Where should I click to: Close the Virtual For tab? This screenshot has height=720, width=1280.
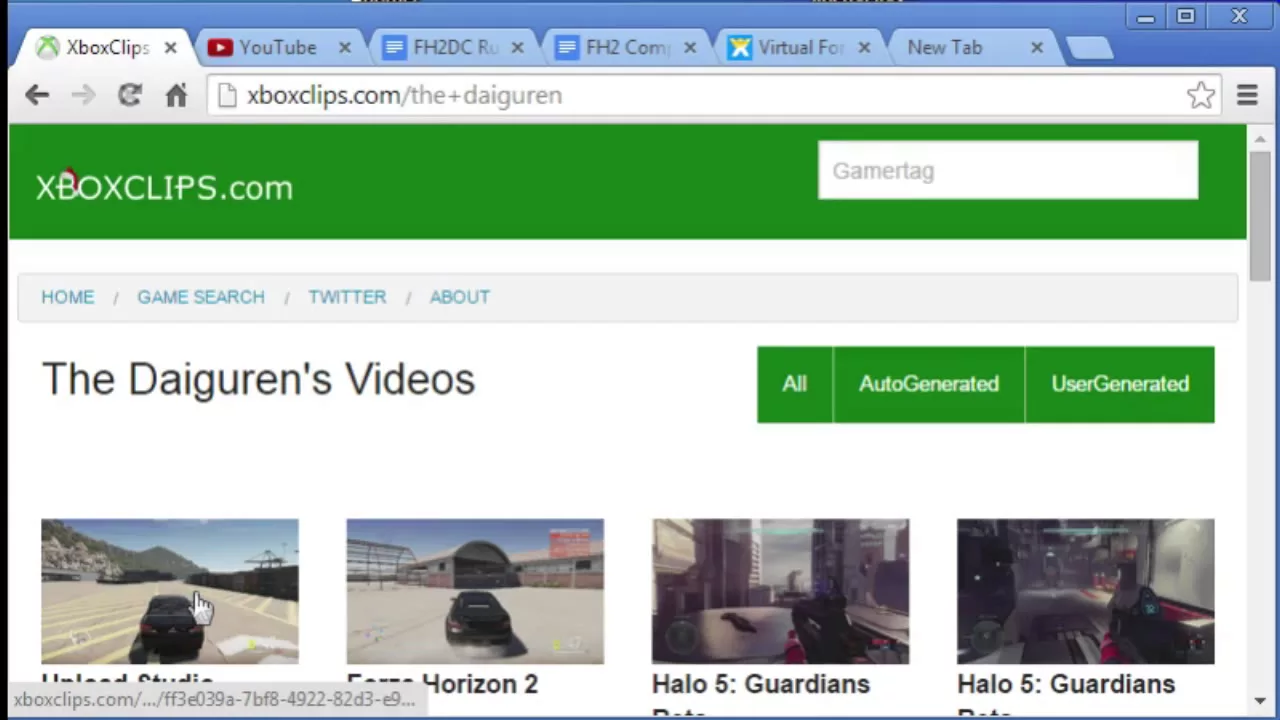[864, 47]
